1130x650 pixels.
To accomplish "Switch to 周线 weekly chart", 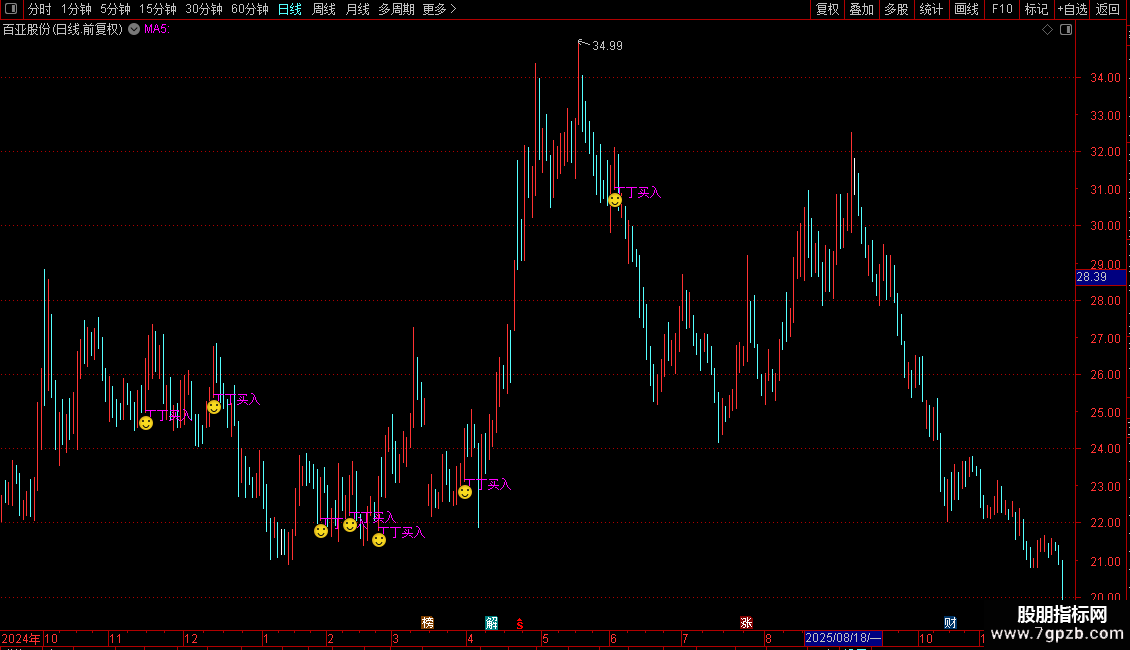I will [x=324, y=9].
